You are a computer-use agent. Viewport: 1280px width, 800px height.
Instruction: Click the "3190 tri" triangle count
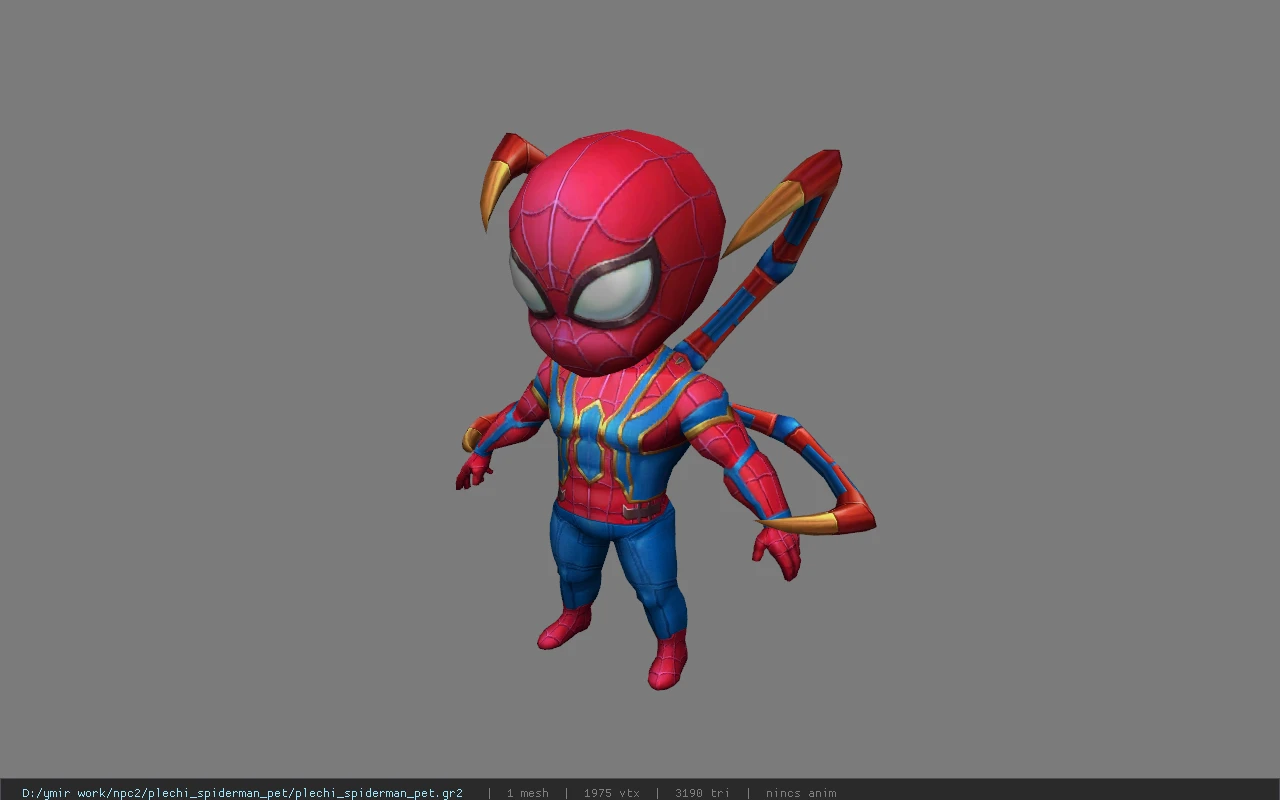pyautogui.click(x=702, y=793)
